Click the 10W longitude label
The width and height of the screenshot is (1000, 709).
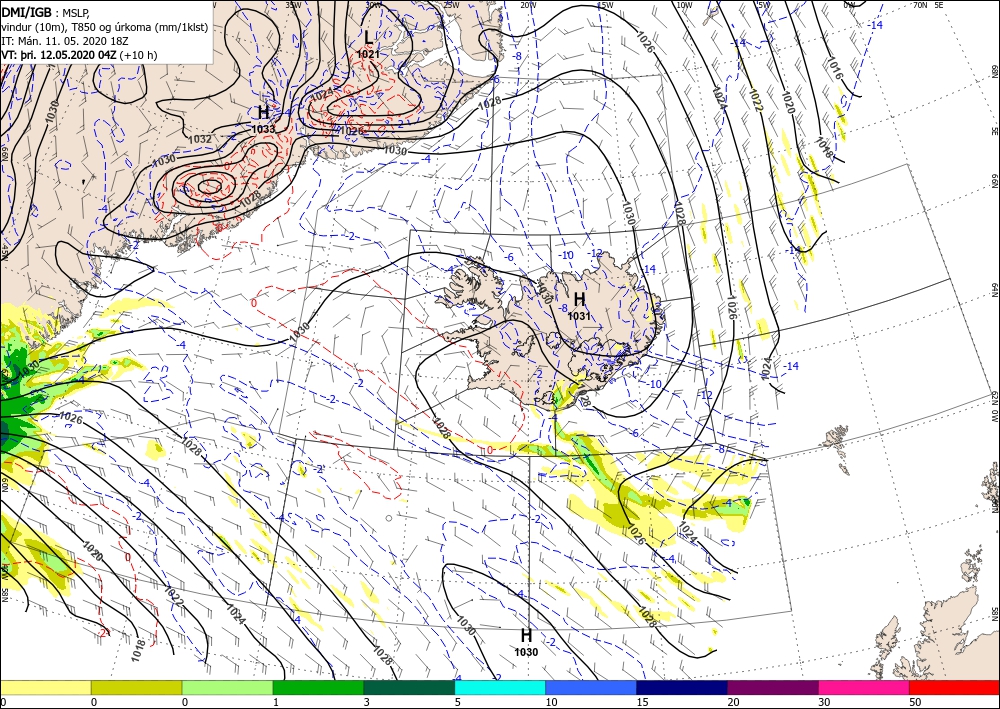click(684, 4)
